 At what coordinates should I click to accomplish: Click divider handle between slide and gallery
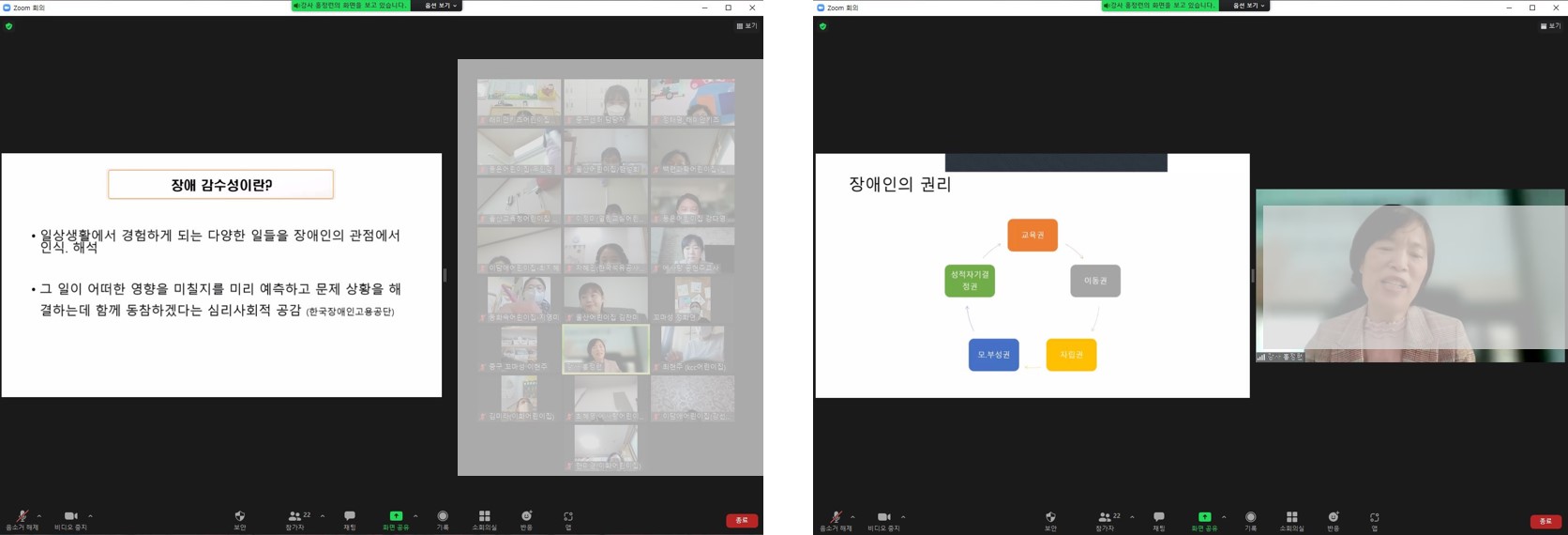[x=445, y=275]
